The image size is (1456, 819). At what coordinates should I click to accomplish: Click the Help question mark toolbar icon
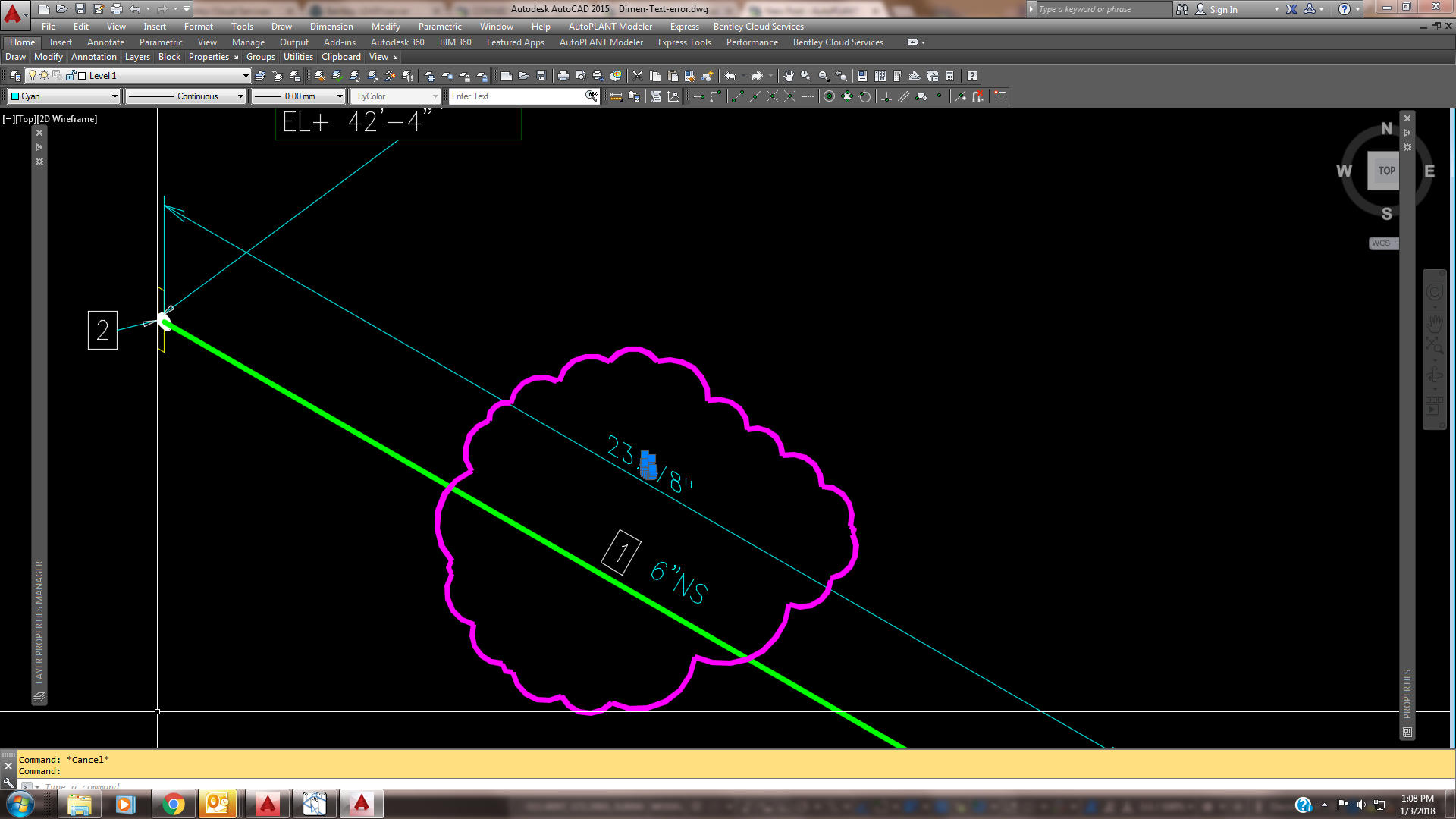(972, 76)
